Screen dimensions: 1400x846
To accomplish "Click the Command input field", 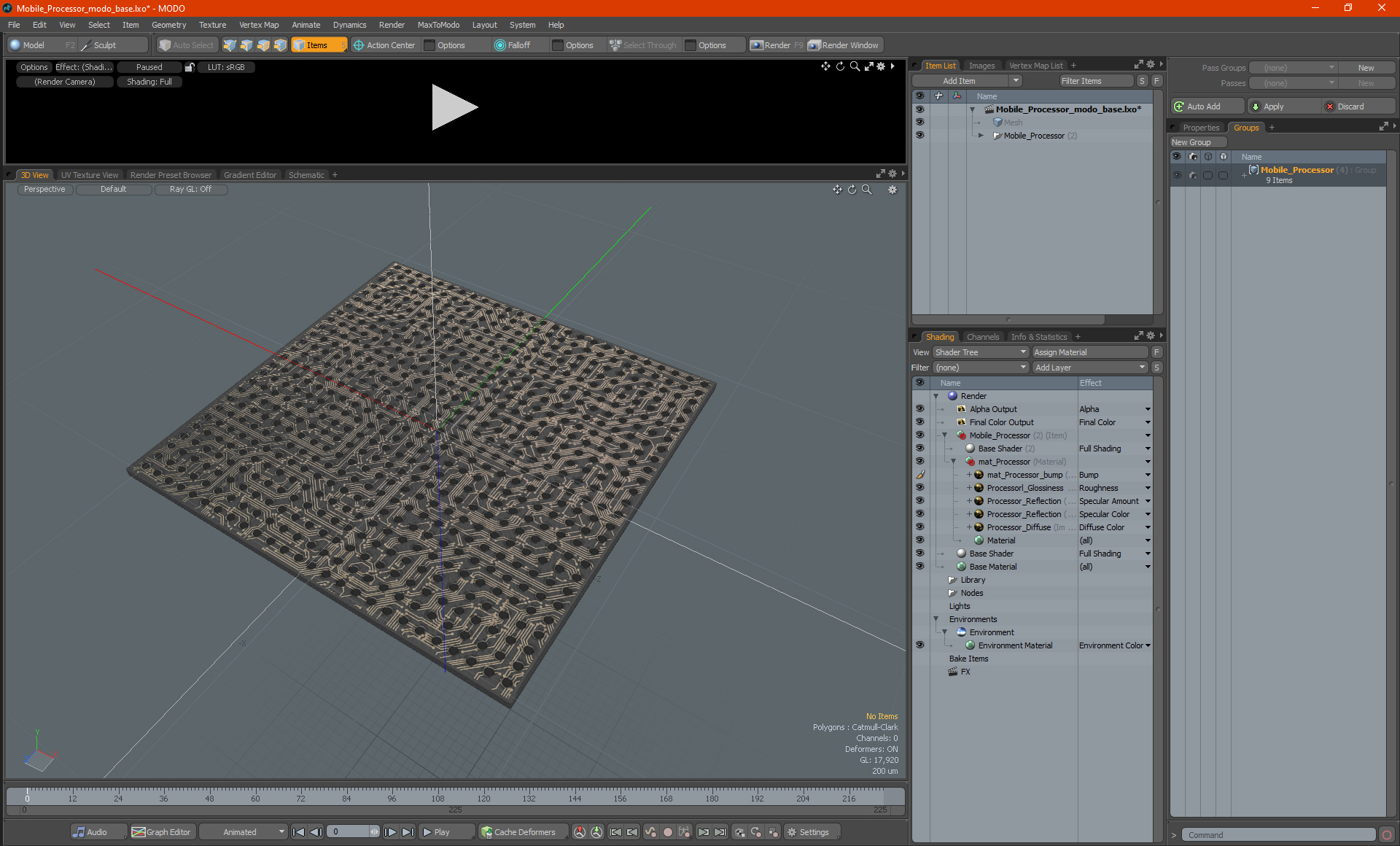I will (x=1279, y=835).
